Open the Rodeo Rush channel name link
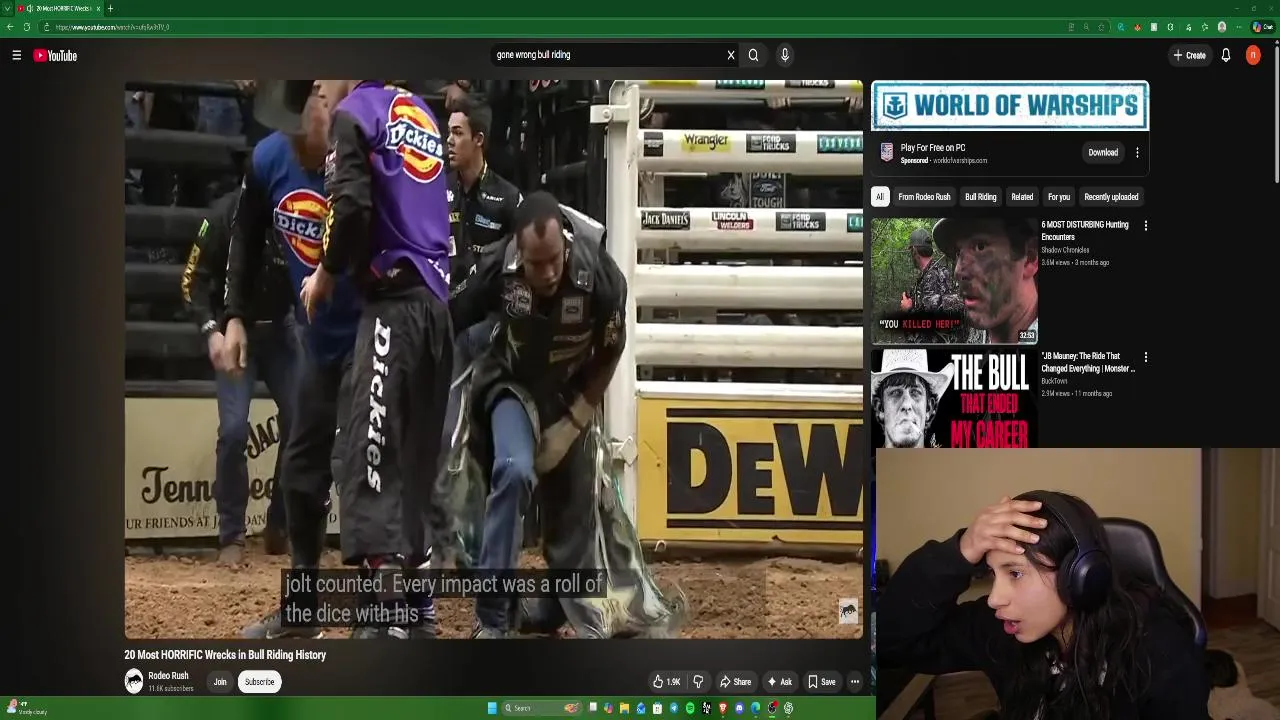Image resolution: width=1280 pixels, height=720 pixels. [x=168, y=676]
